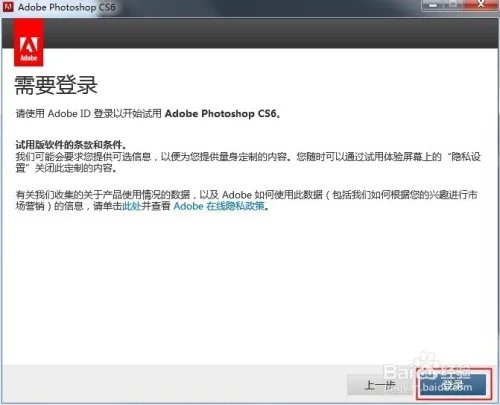Close the Adobe Photoshop CS6 window

coord(481,5)
